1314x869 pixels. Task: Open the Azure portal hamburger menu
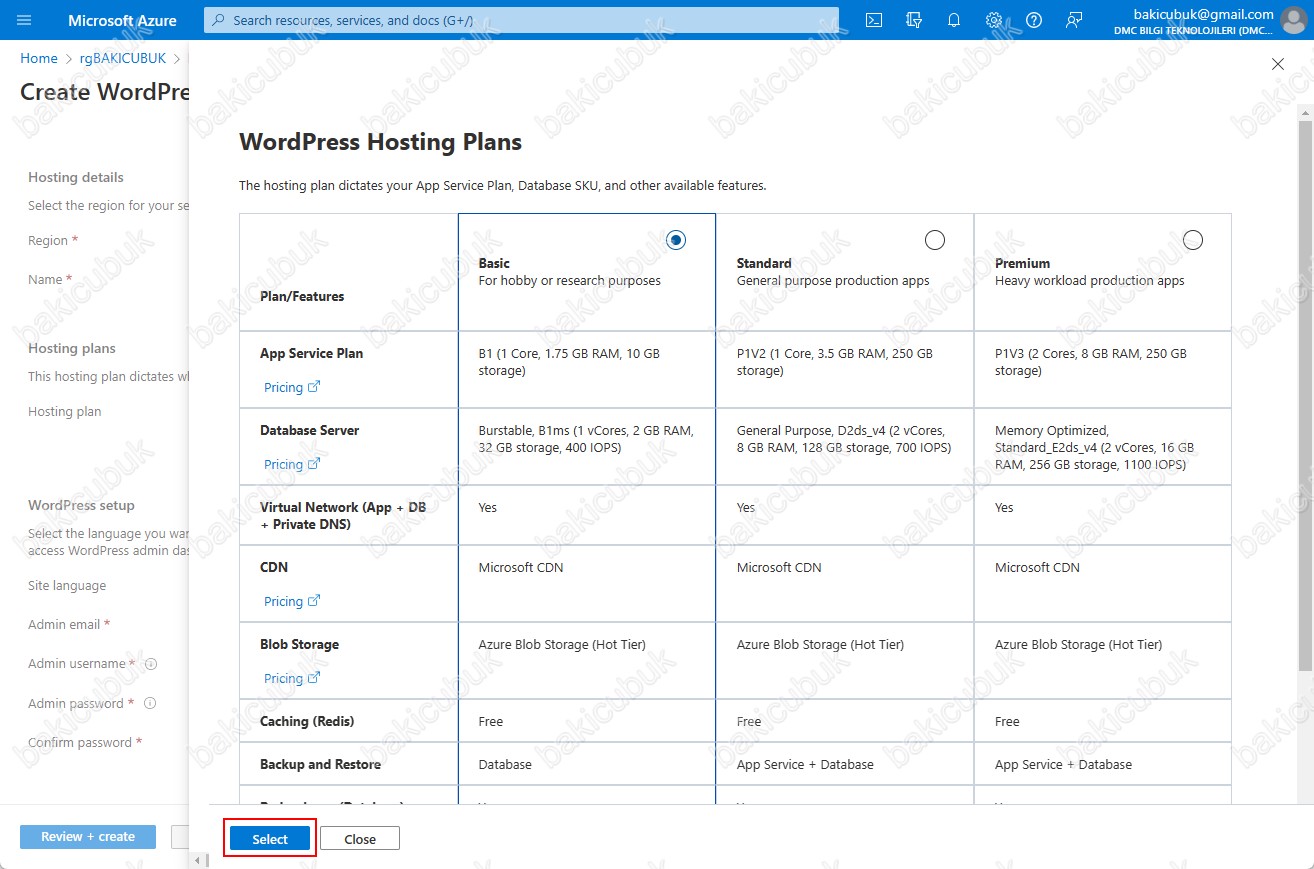click(x=25, y=20)
